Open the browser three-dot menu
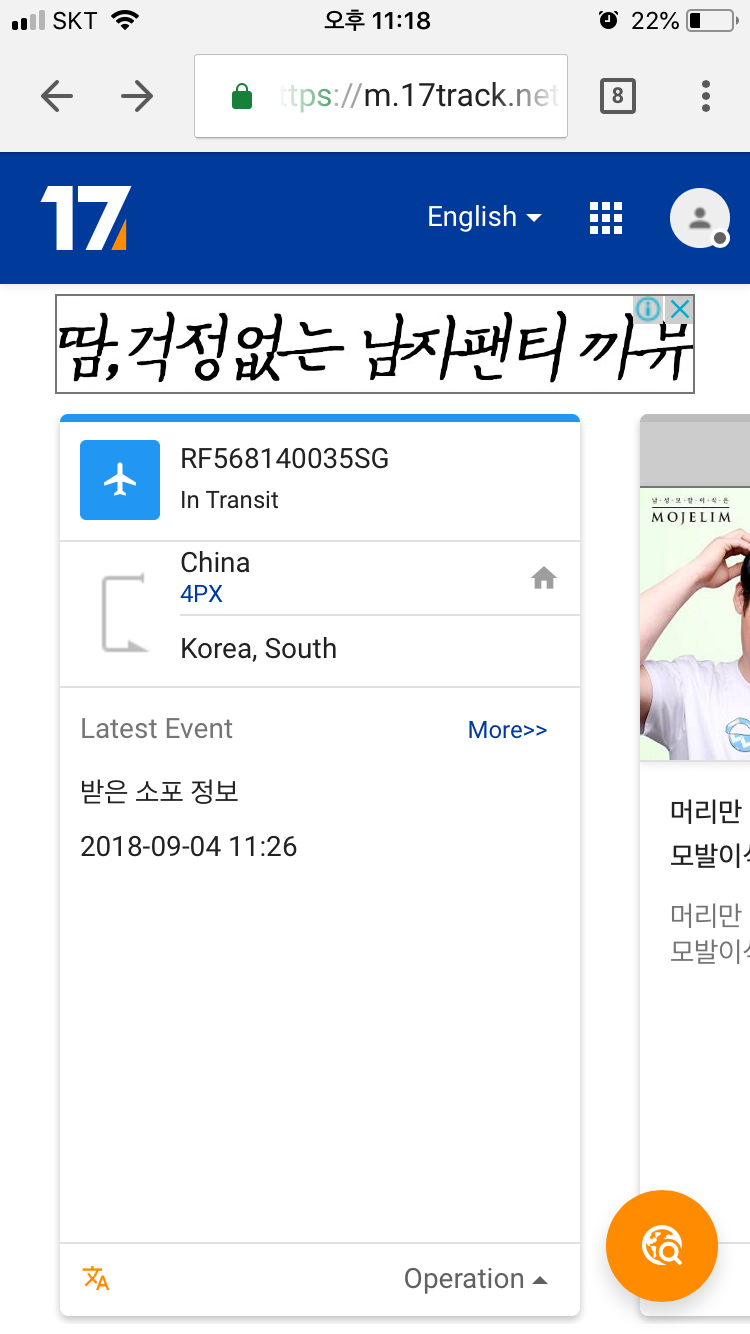This screenshot has width=750, height=1334. tap(706, 96)
